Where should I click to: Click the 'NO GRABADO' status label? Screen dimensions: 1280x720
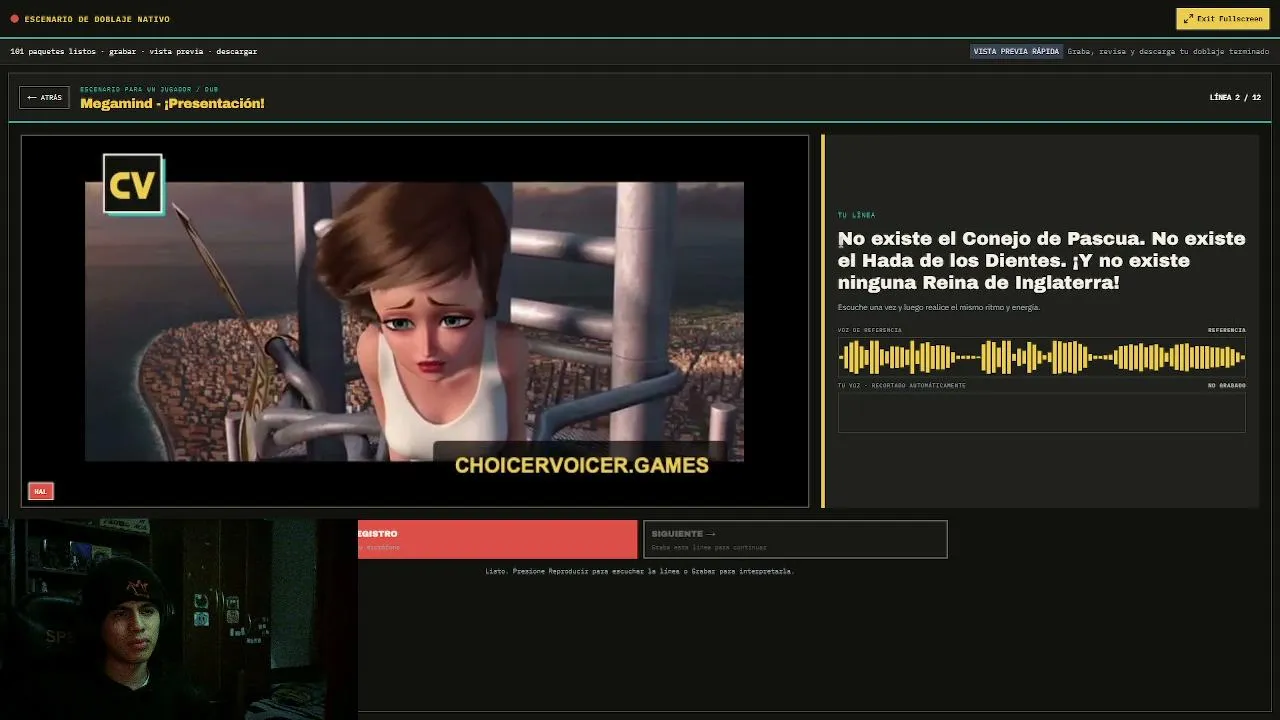click(1226, 385)
